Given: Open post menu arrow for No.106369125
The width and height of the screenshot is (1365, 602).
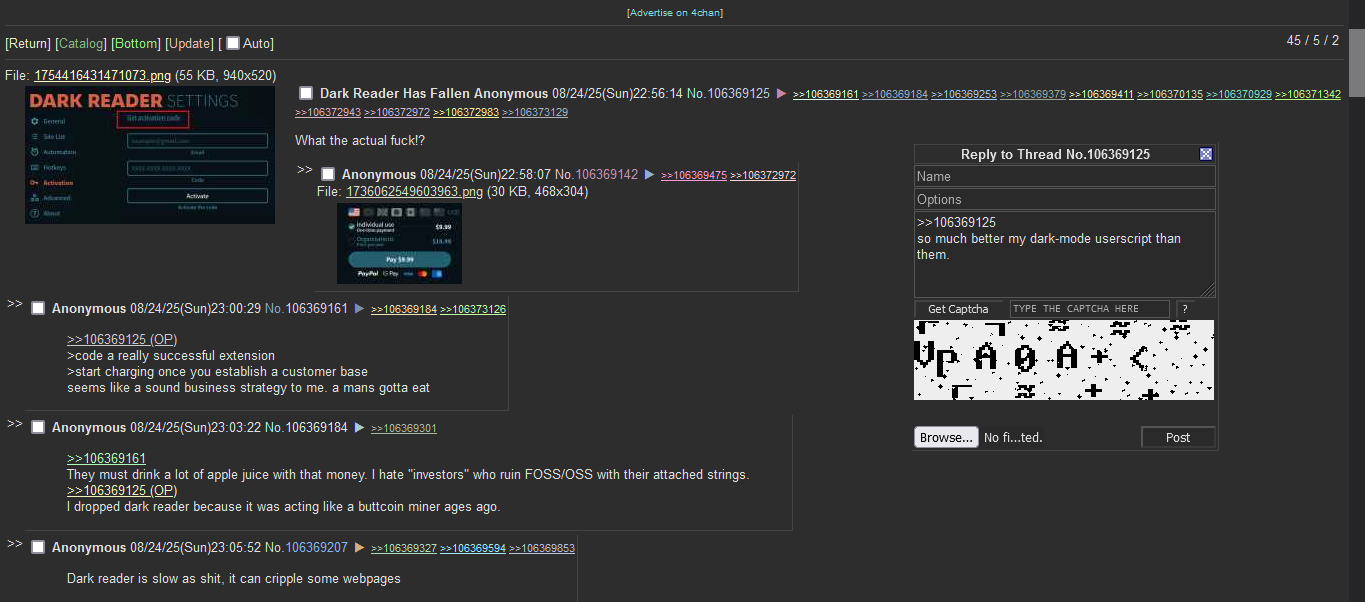Looking at the screenshot, I should (x=782, y=93).
